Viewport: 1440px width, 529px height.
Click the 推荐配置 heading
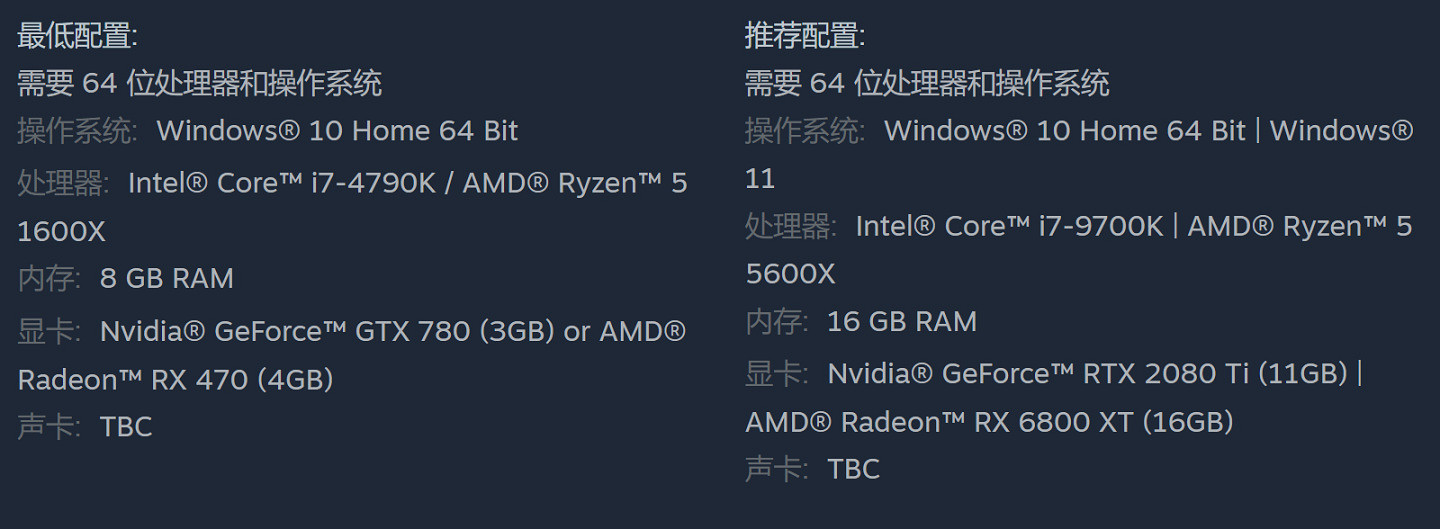(804, 37)
